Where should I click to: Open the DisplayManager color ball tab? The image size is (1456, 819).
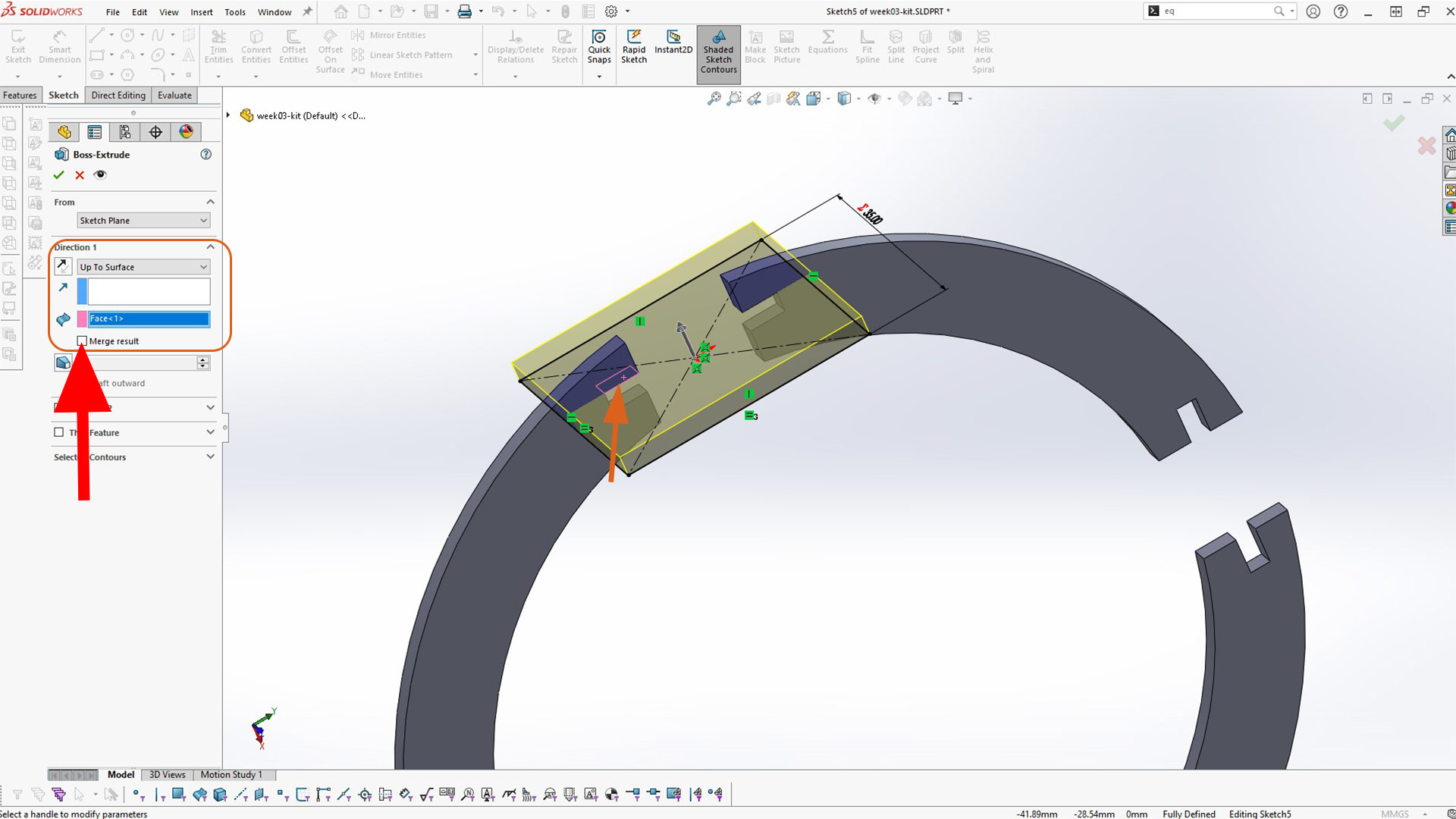pos(186,132)
